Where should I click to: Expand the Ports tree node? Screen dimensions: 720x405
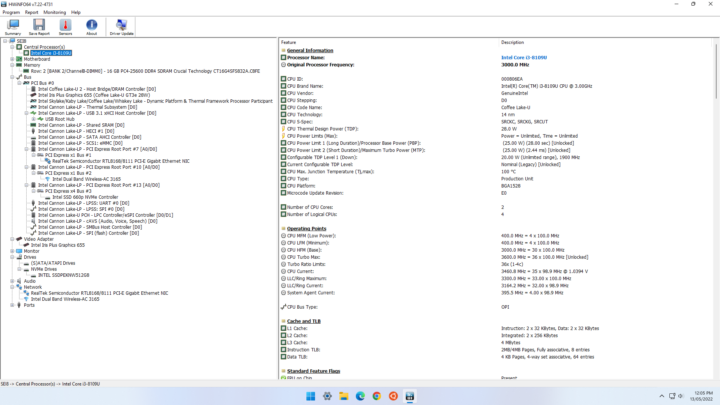tap(12, 305)
